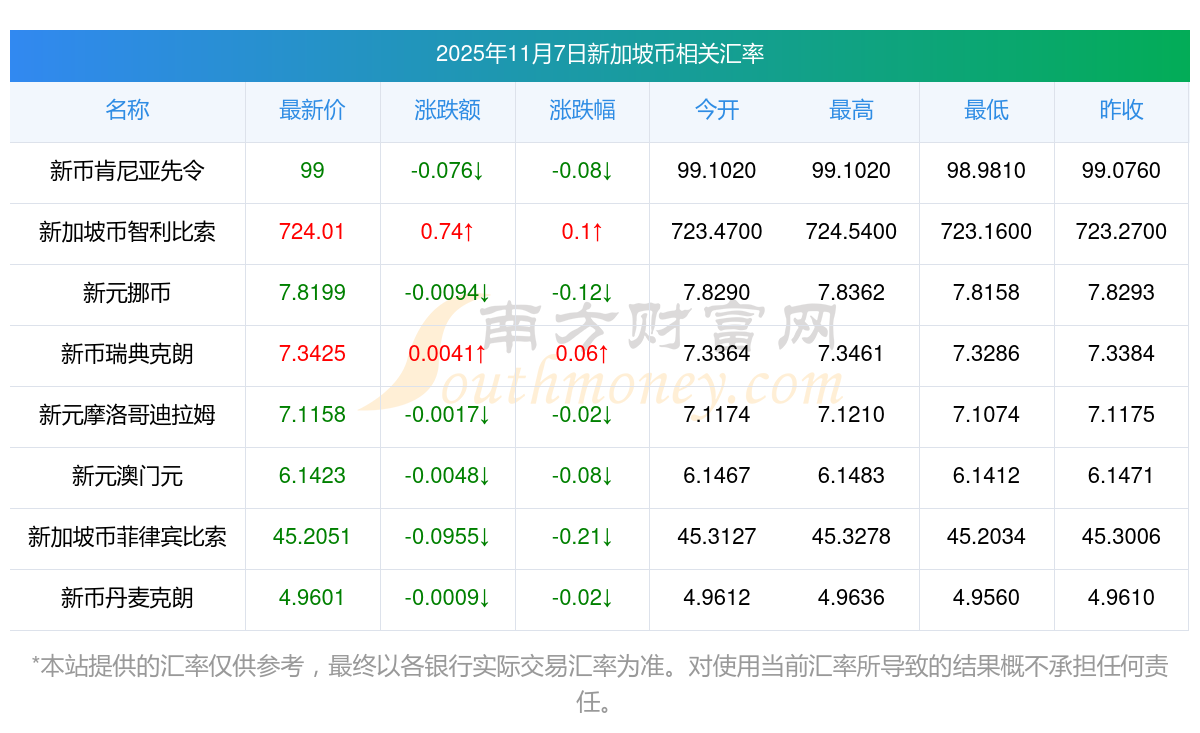Viewport: 1200px width, 733px height.
Task: Select the 新币瑞典克朗 currency name
Action: 127,354
